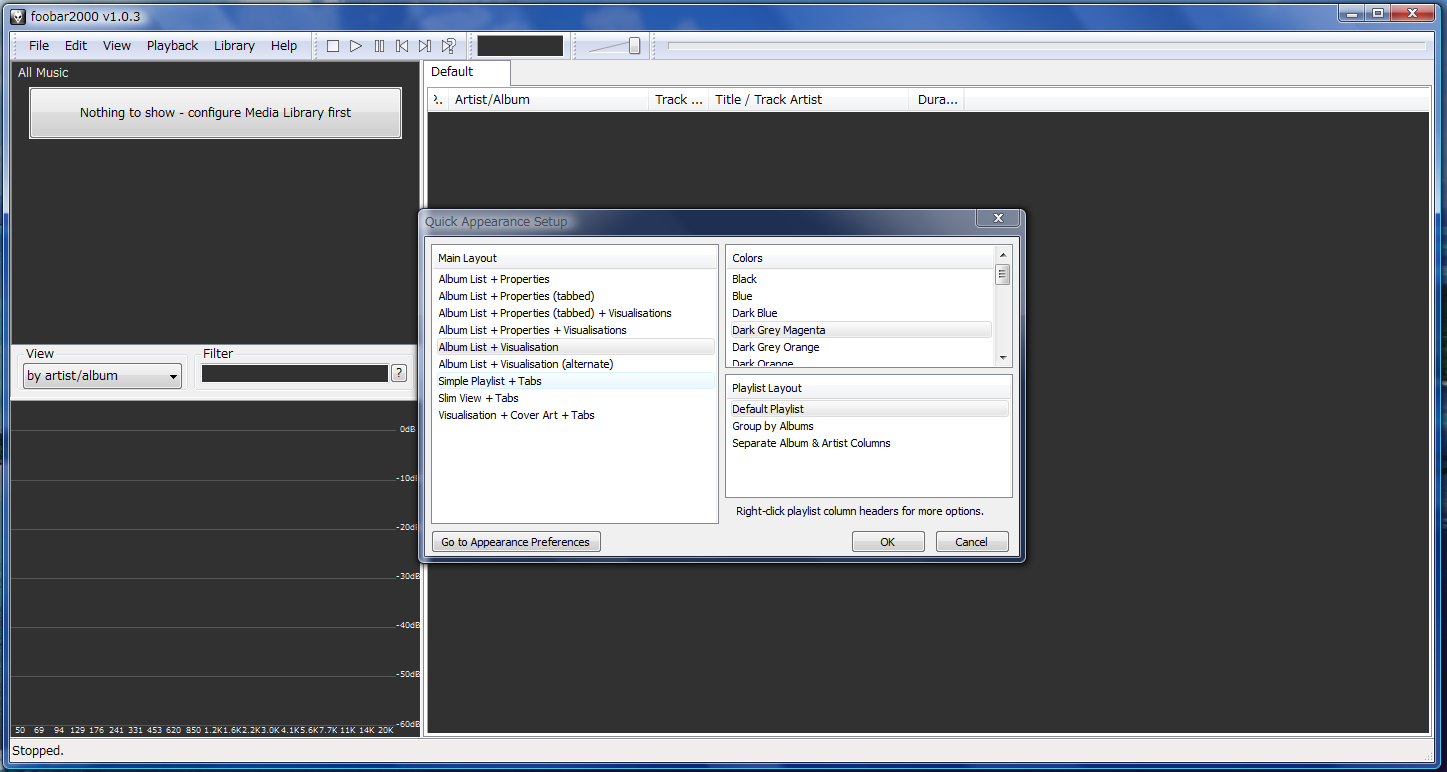Pick 'Simple Playlist + Tabs' layout
The height and width of the screenshot is (772, 1447).
[x=575, y=381]
